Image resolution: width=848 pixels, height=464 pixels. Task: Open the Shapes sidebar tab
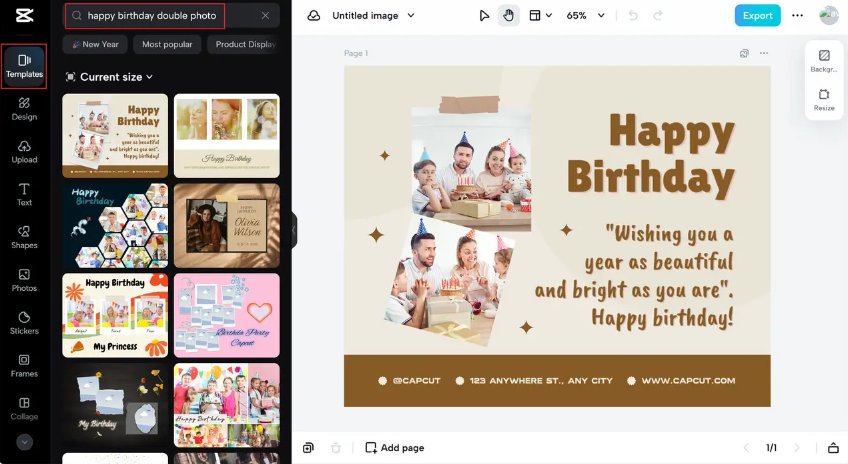(24, 237)
